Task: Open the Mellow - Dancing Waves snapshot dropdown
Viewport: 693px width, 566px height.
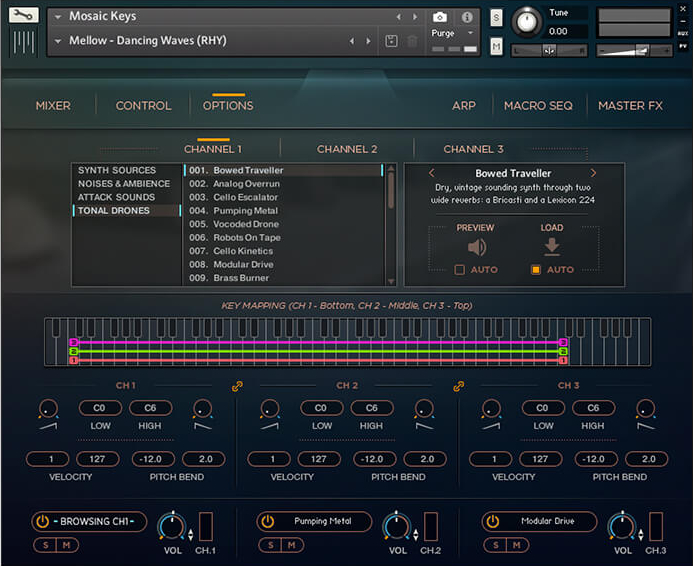Action: click(57, 41)
